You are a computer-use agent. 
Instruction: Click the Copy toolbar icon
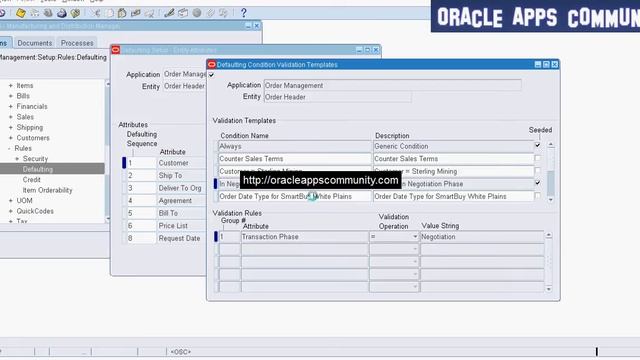pos(110,13)
